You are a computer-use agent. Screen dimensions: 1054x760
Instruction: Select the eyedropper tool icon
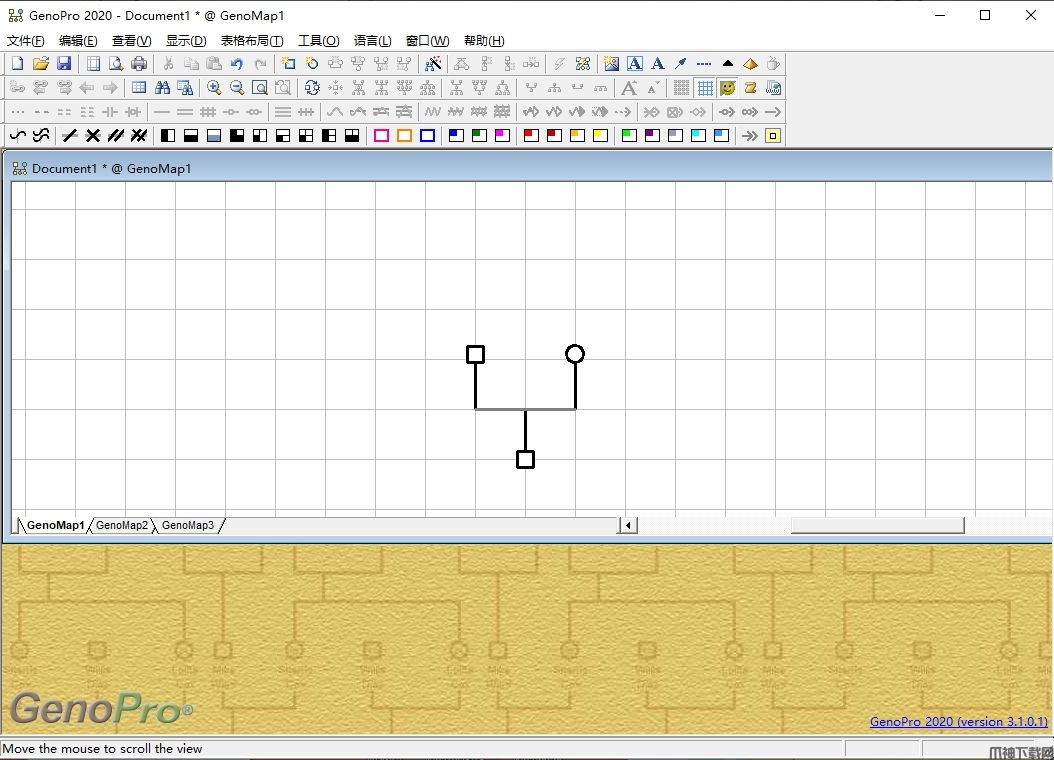coord(681,64)
